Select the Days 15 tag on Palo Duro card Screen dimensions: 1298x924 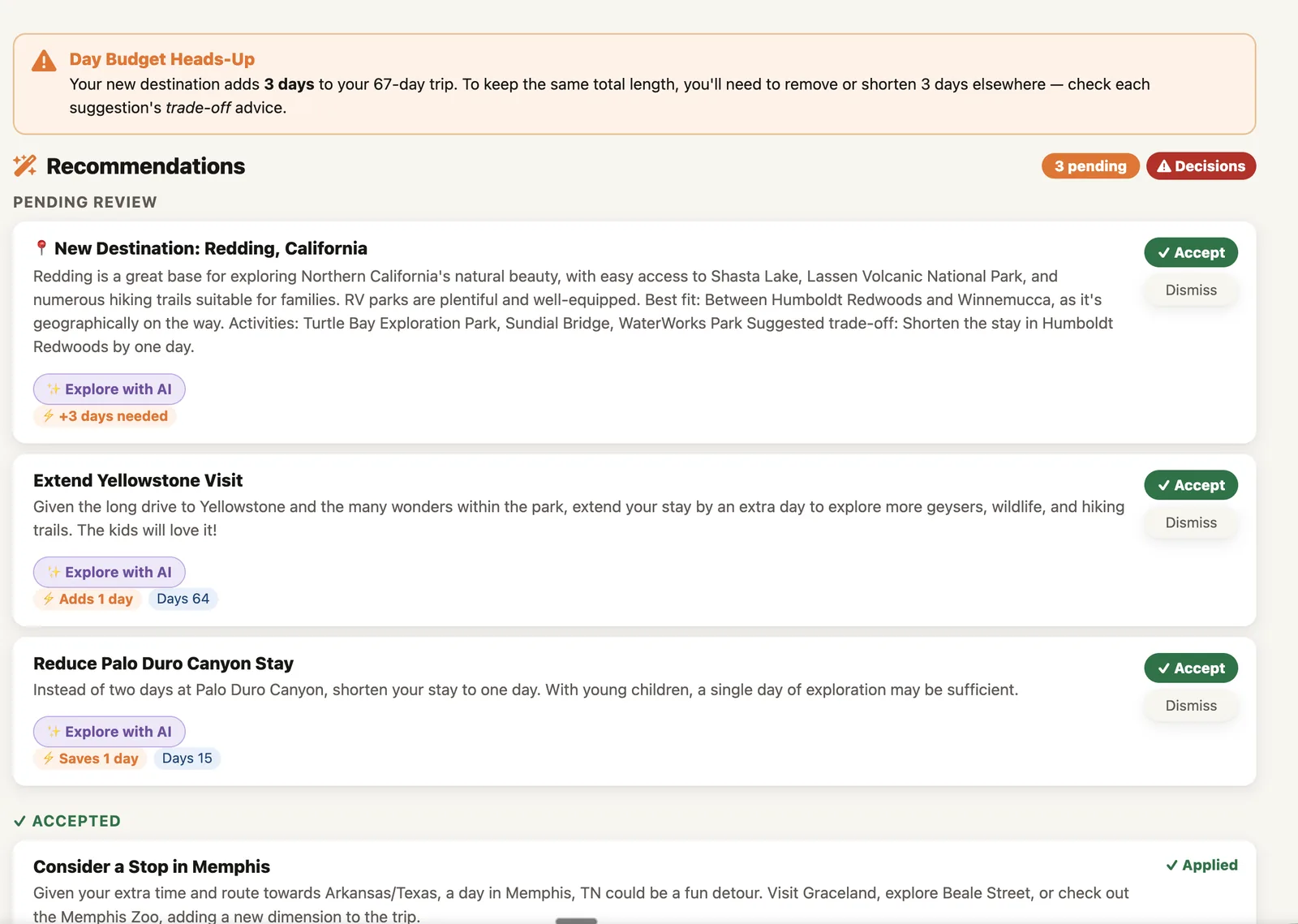tap(187, 759)
